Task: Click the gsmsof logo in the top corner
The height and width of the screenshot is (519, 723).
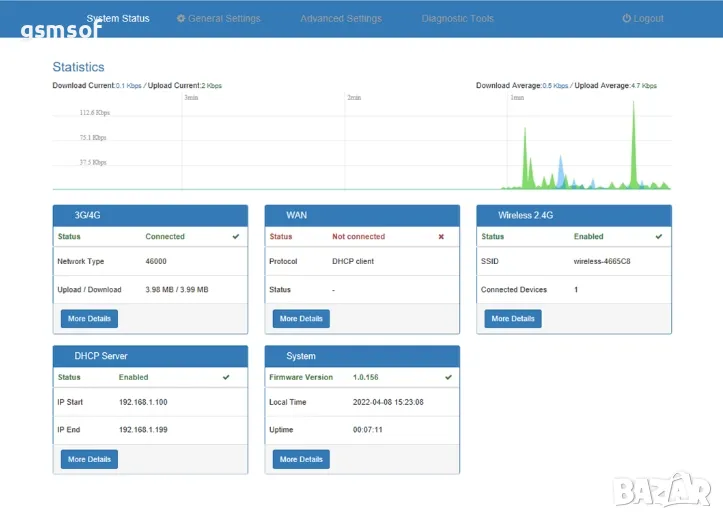Action: (x=60, y=28)
